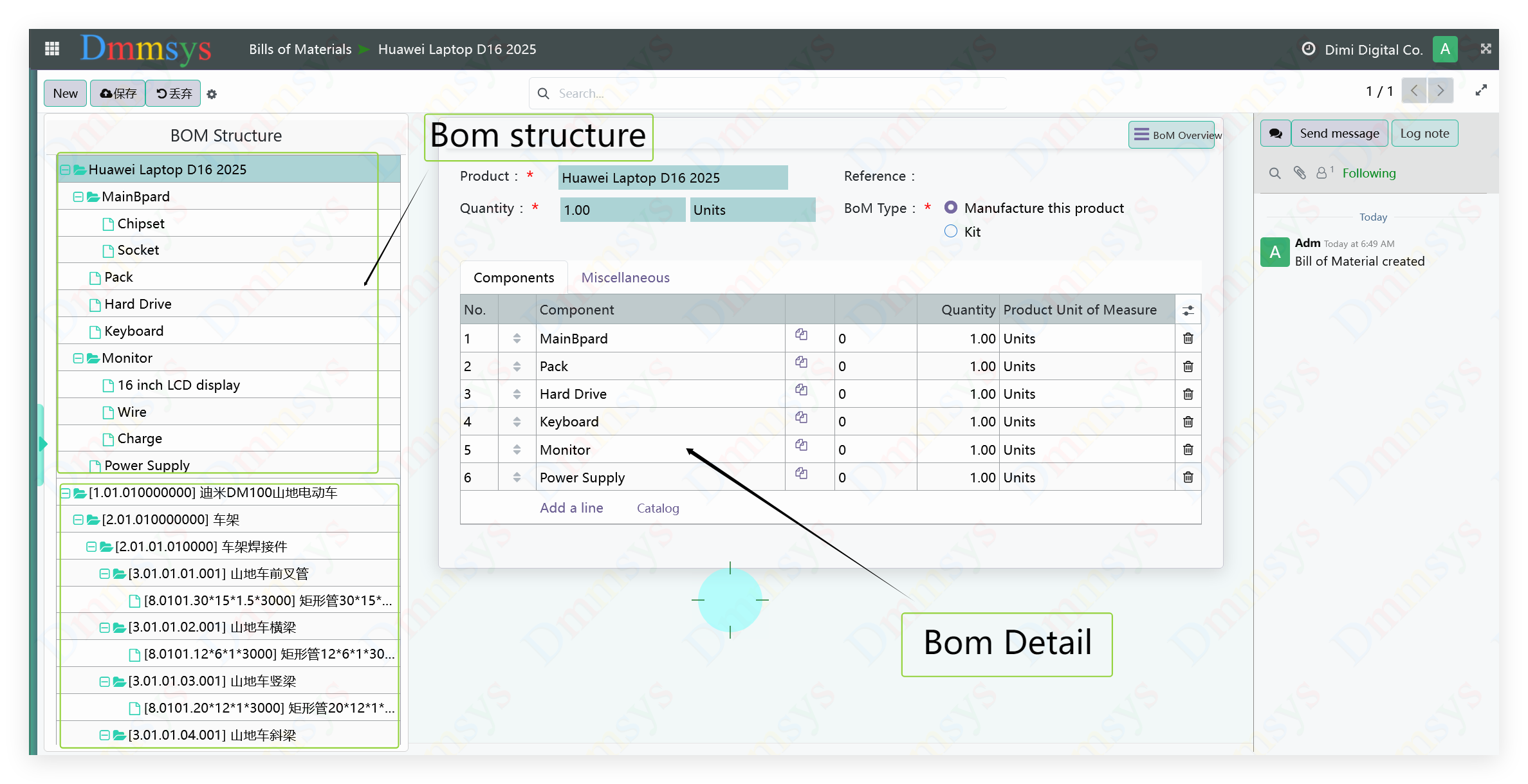1528x784 pixels.
Task: Delete the Power Supply component row
Action: click(1188, 477)
